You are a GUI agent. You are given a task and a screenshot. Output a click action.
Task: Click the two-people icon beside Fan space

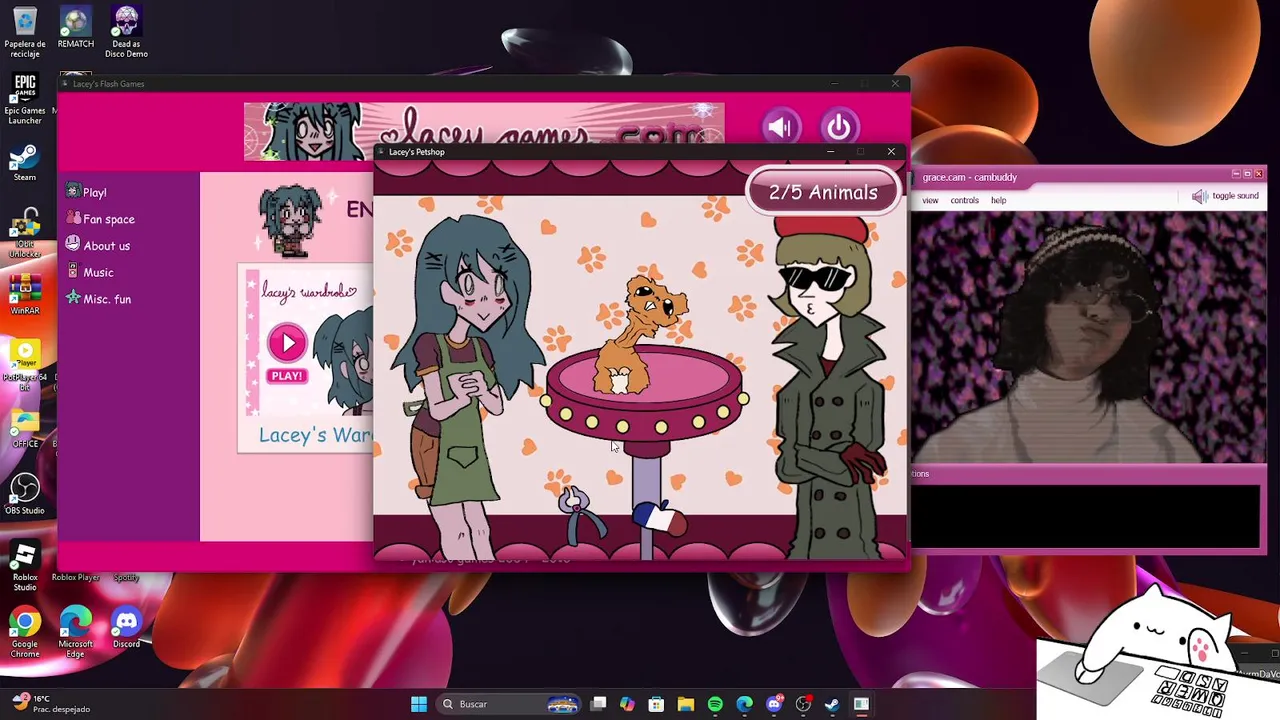coord(72,217)
